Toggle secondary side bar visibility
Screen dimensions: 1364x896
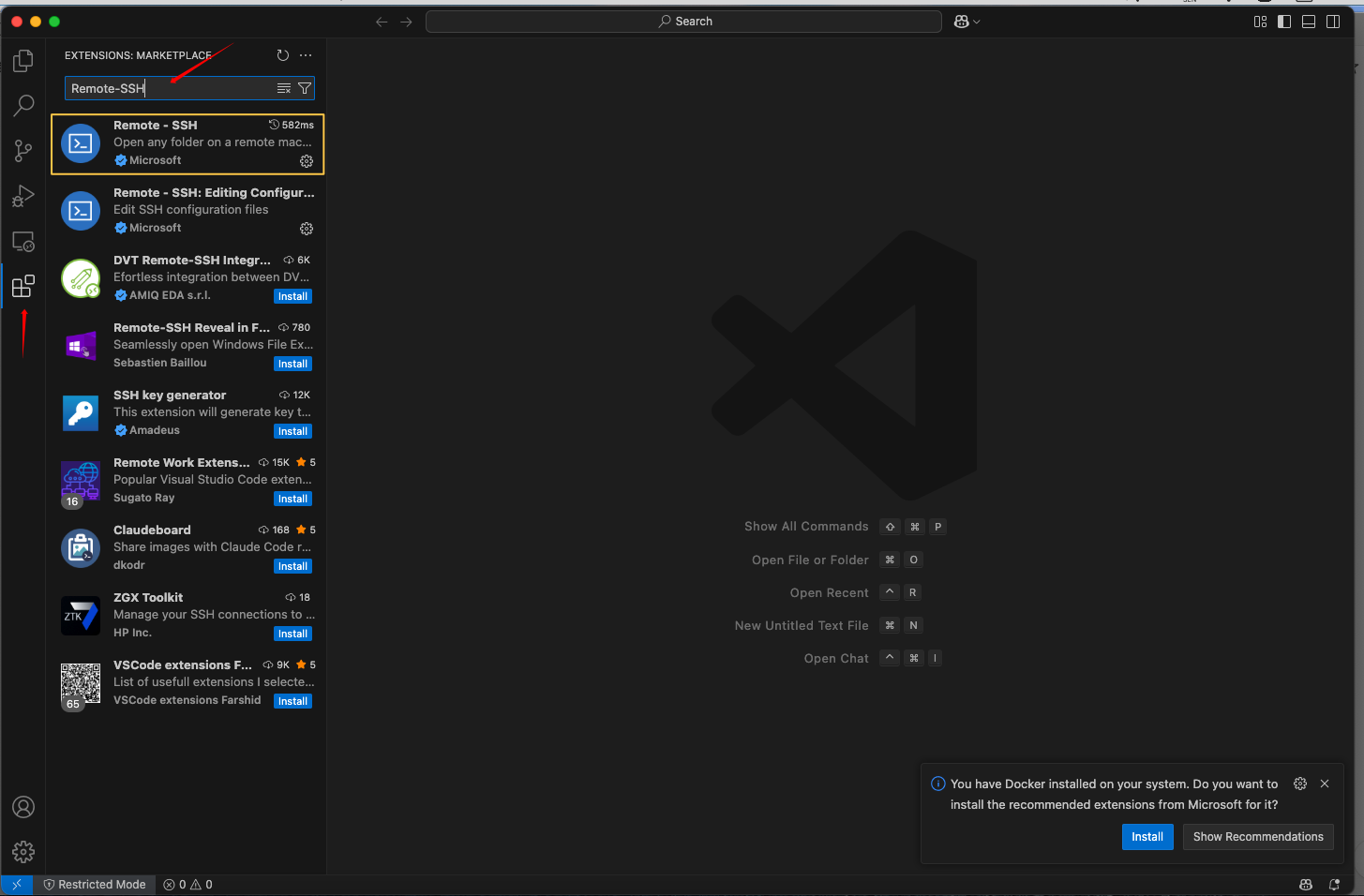[x=1333, y=22]
